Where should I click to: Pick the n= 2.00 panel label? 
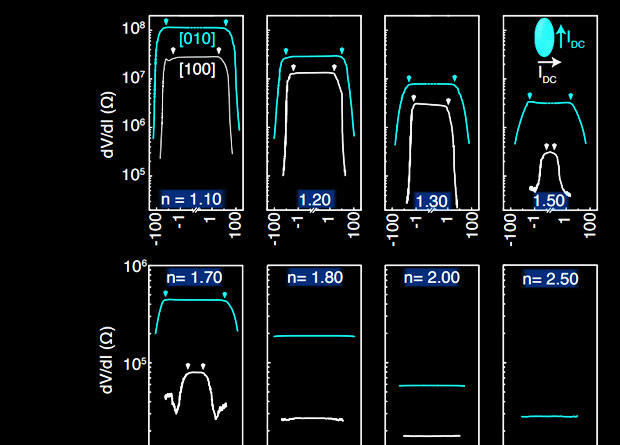(x=431, y=277)
